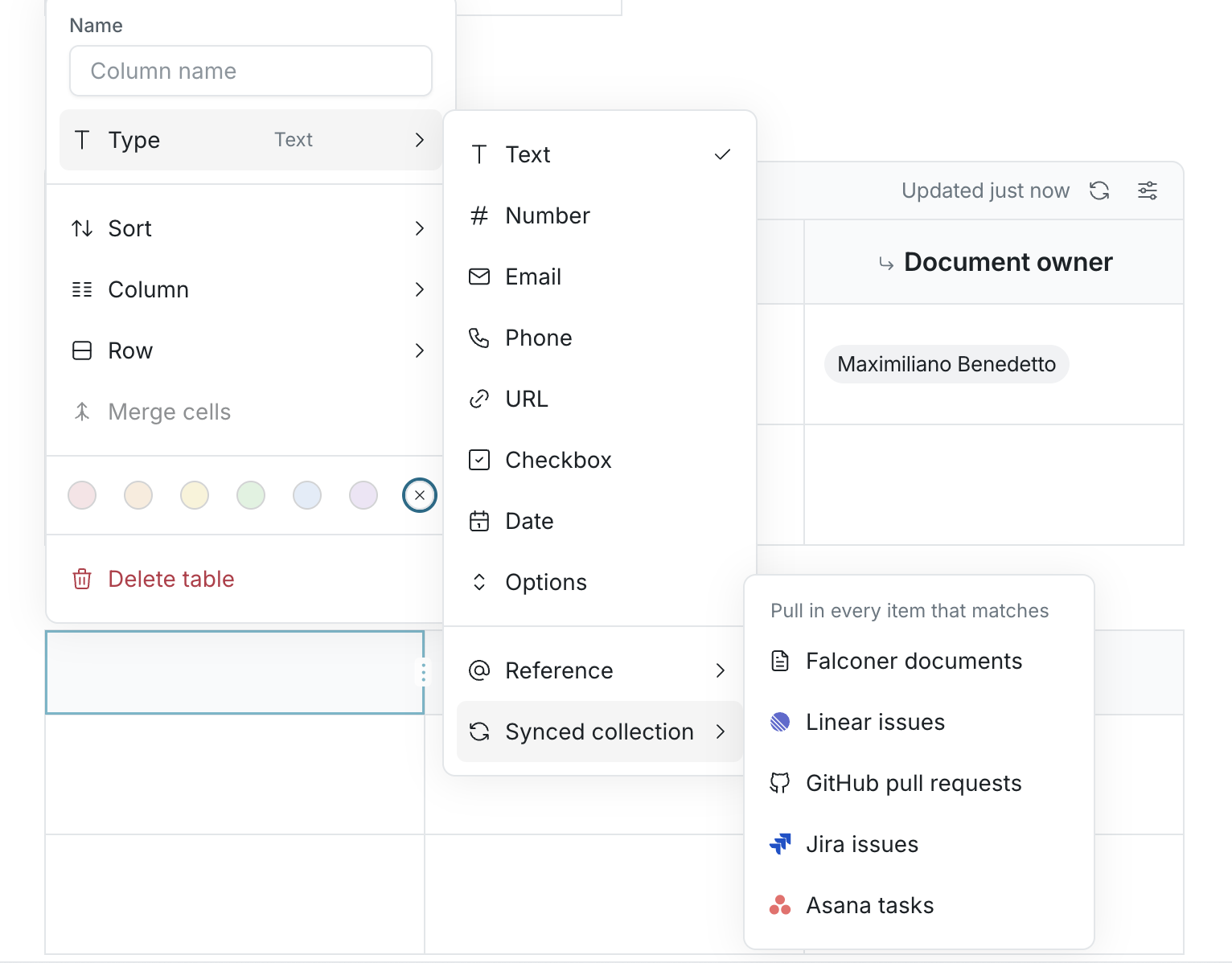Apply the yellow cell color swatch

[x=195, y=495]
